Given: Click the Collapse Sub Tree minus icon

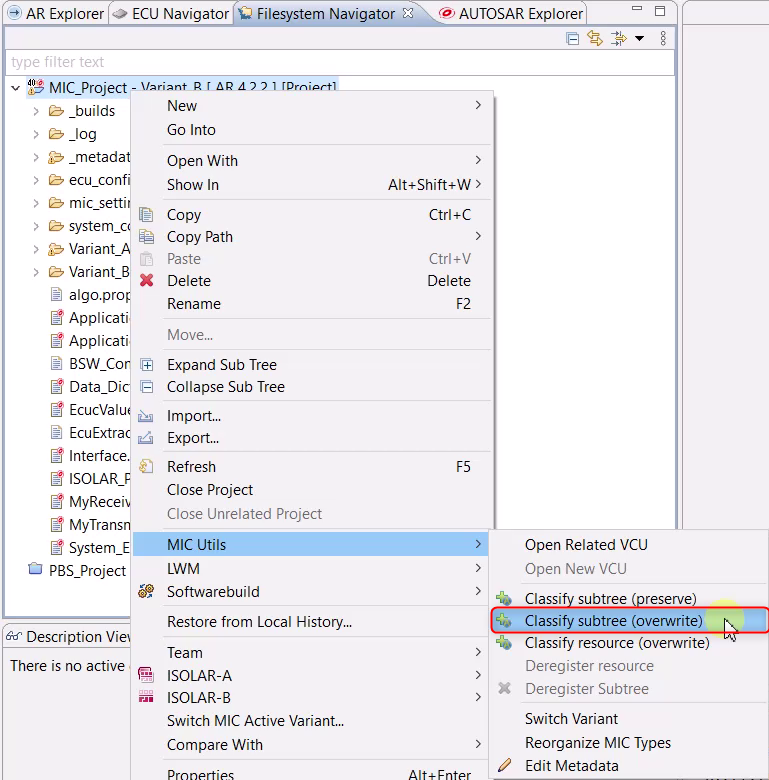Looking at the screenshot, I should [147, 387].
